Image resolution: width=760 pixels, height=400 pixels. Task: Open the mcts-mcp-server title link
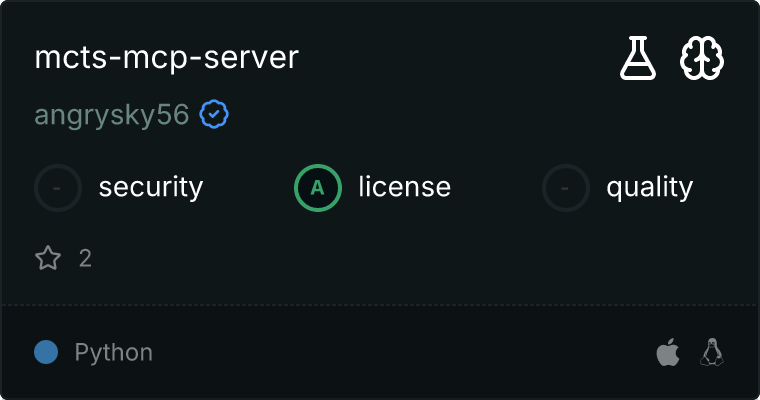click(x=166, y=58)
